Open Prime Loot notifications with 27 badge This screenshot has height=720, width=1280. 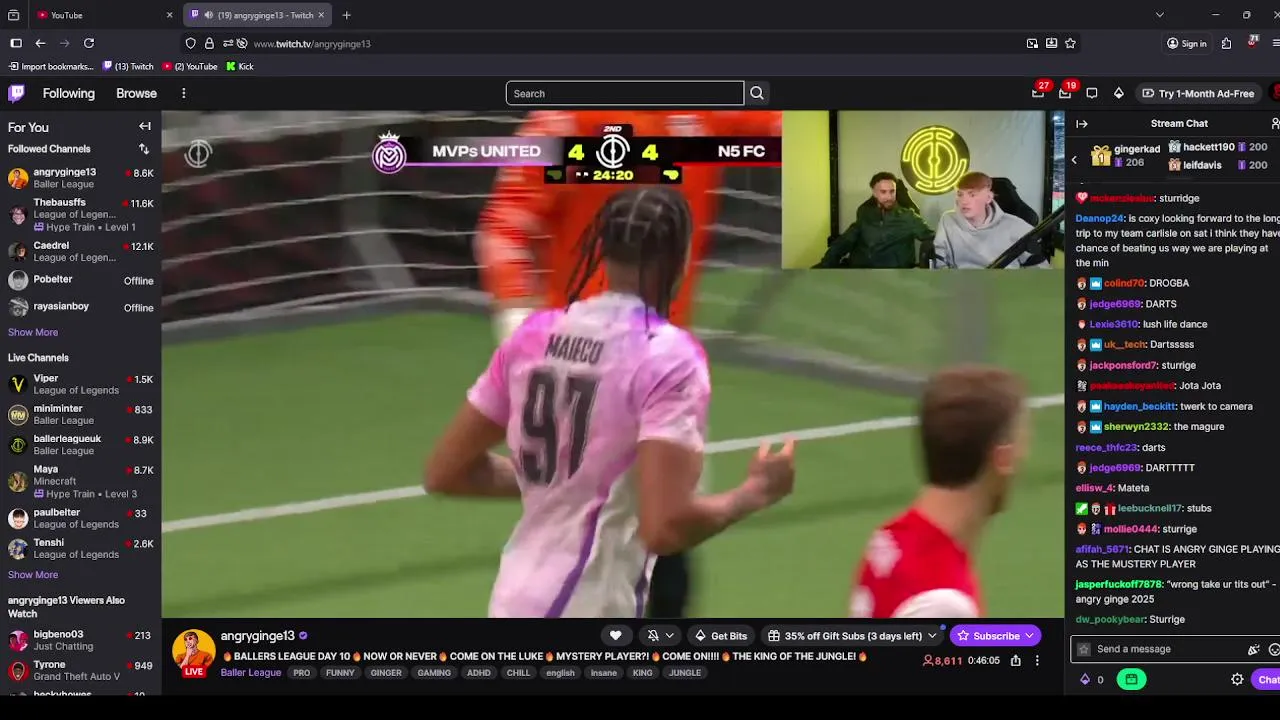click(1038, 93)
